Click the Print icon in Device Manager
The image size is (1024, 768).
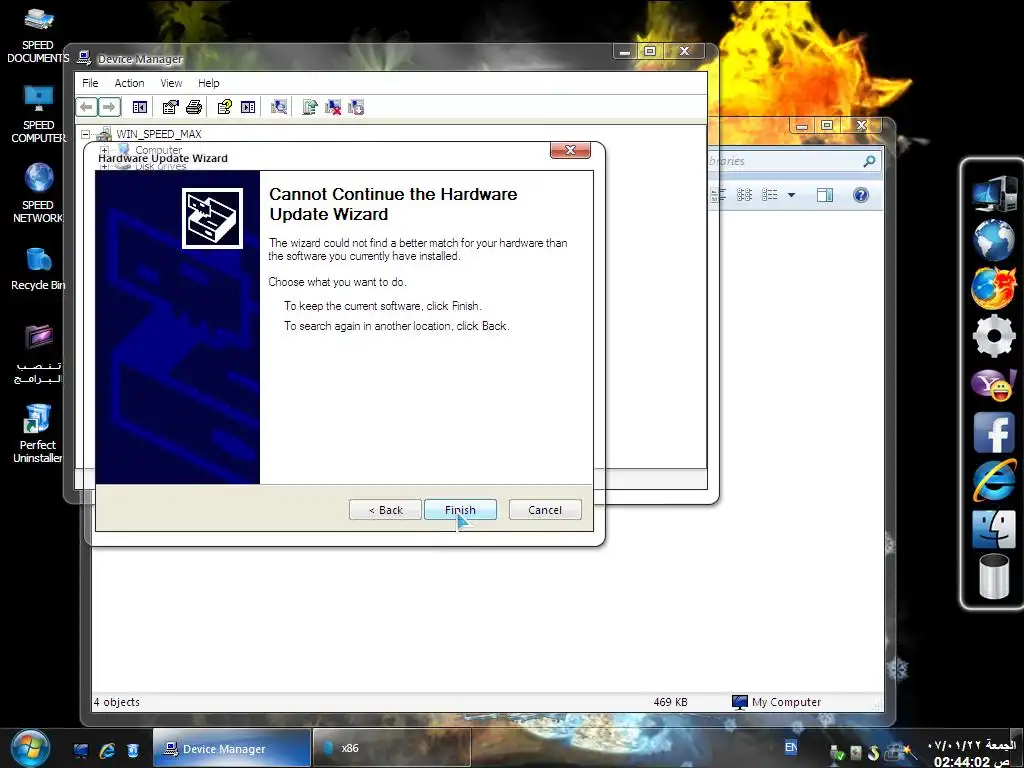194,107
